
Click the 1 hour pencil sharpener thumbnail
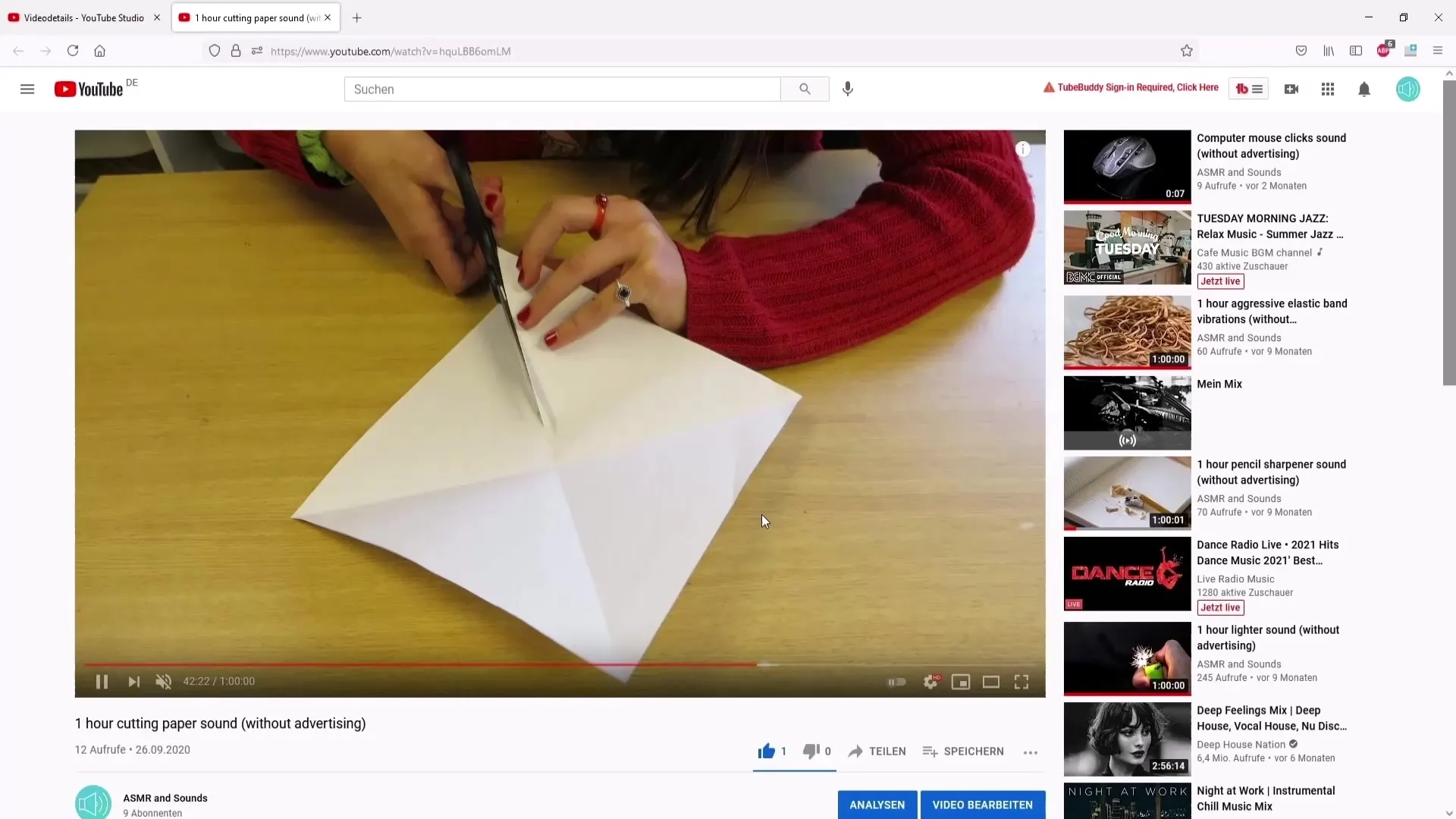1127,493
